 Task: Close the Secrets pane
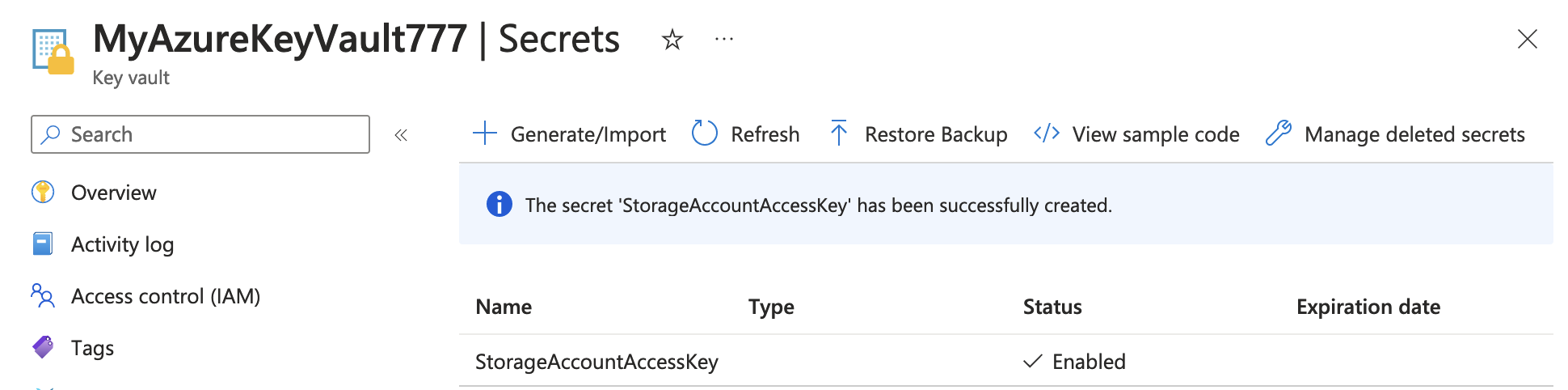pos(1527,39)
